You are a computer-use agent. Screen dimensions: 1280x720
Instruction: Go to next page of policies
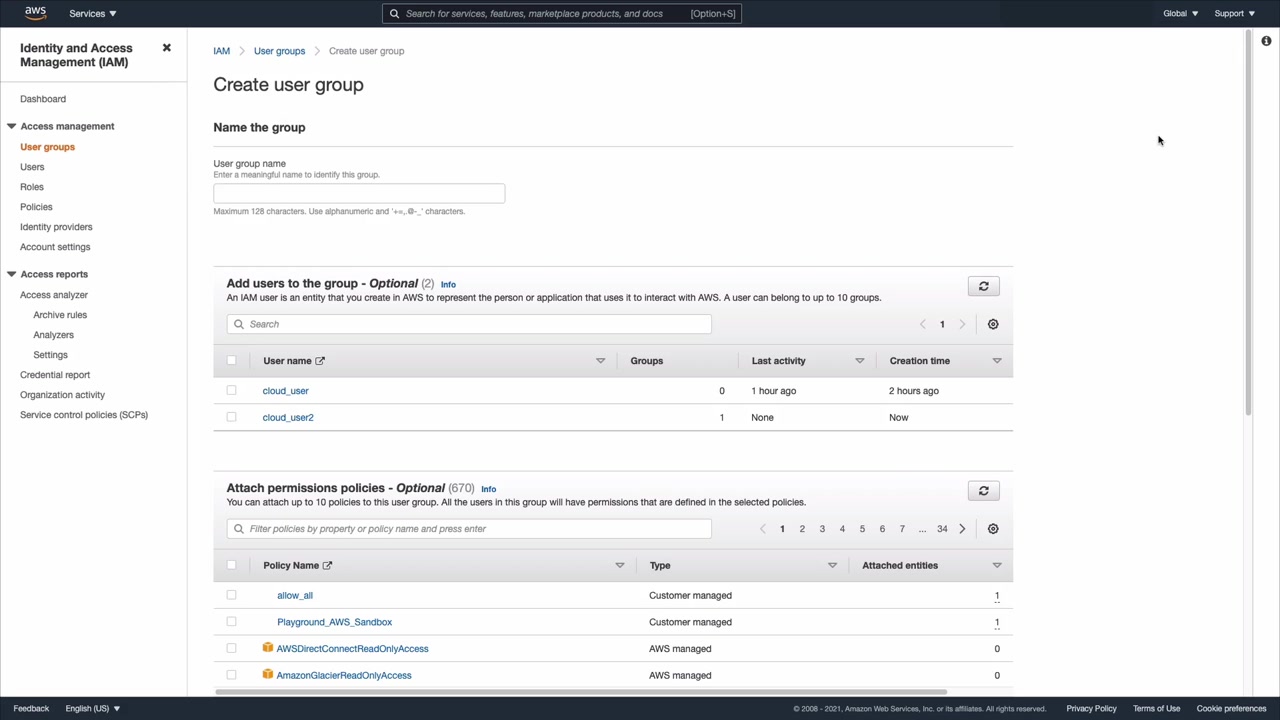click(962, 529)
